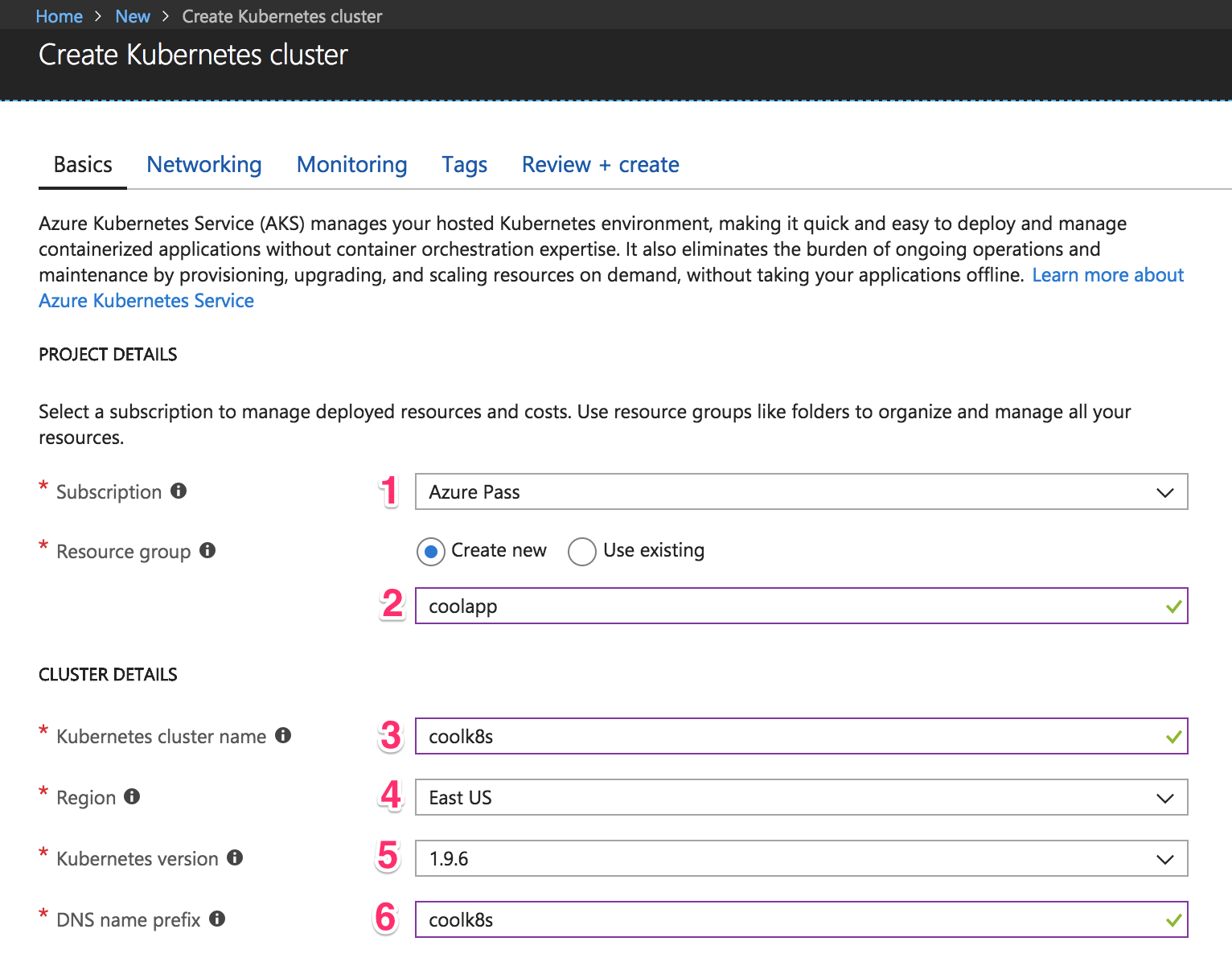Open the Kubernetes version info tooltip icon

[235, 857]
